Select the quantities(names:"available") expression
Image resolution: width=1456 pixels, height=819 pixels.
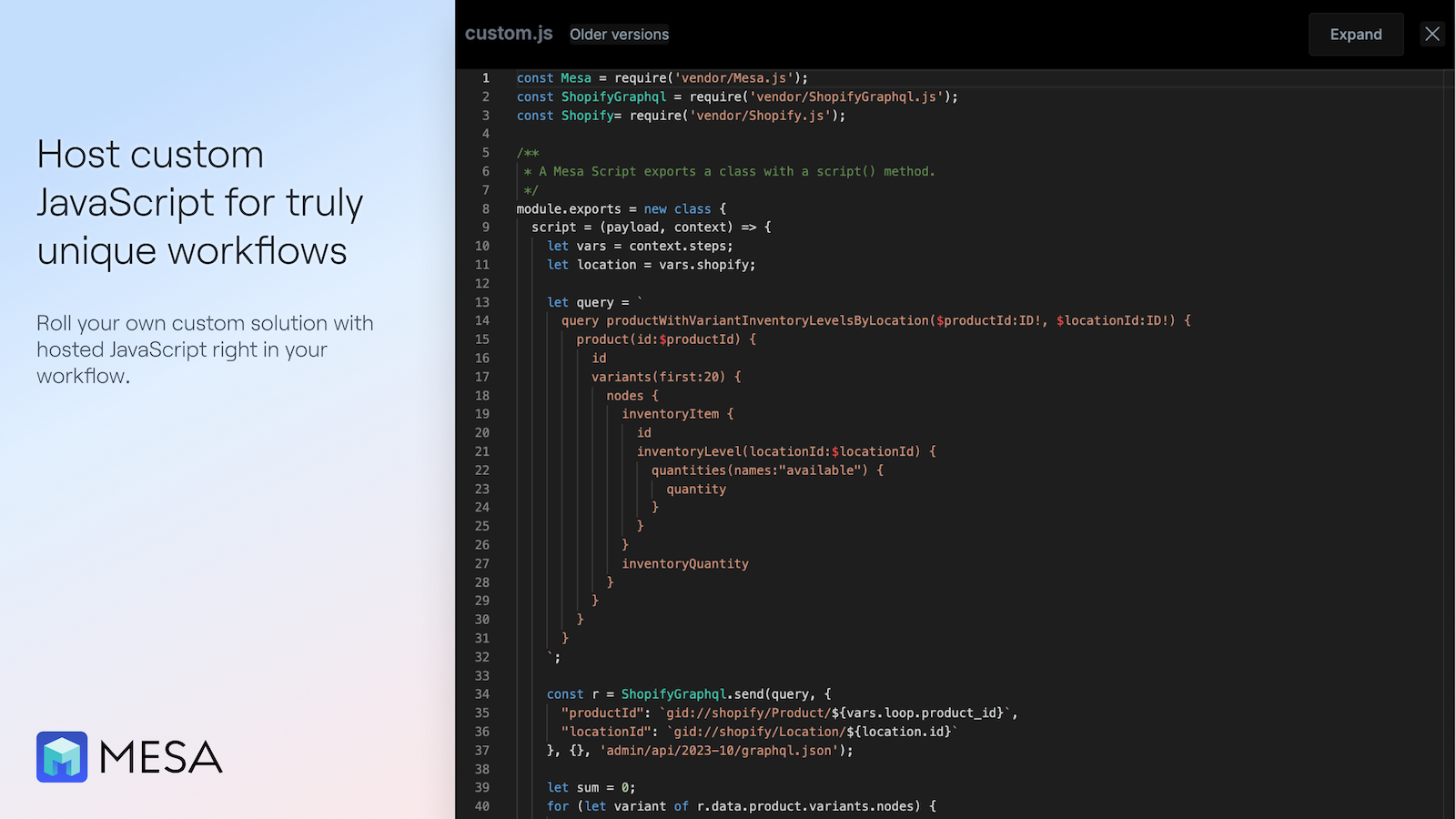(764, 470)
